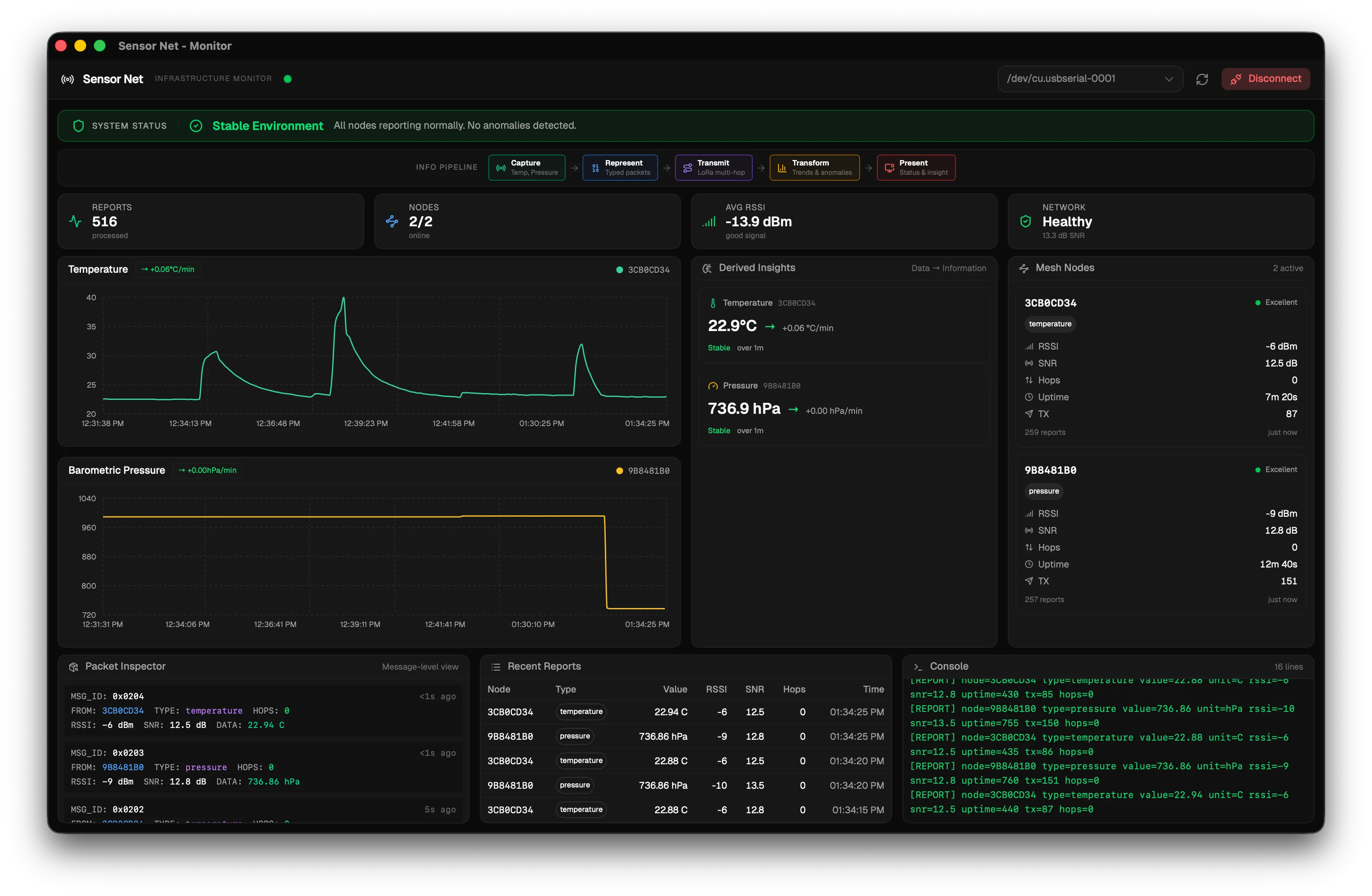The image size is (1372, 896).
Task: Click the TX send icon for node 9B8481B0
Action: point(1029,581)
